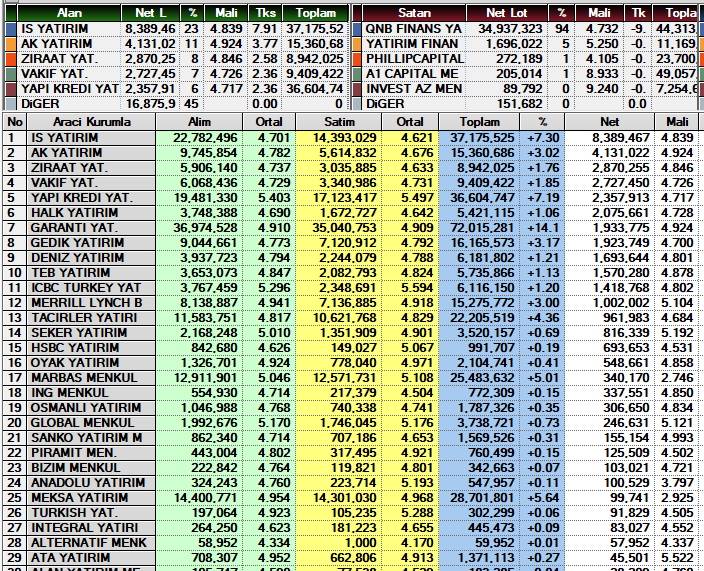Click the maroon swatch beside YAPI KREDI YAT buyer
This screenshot has height=571, width=704.
coord(11,89)
